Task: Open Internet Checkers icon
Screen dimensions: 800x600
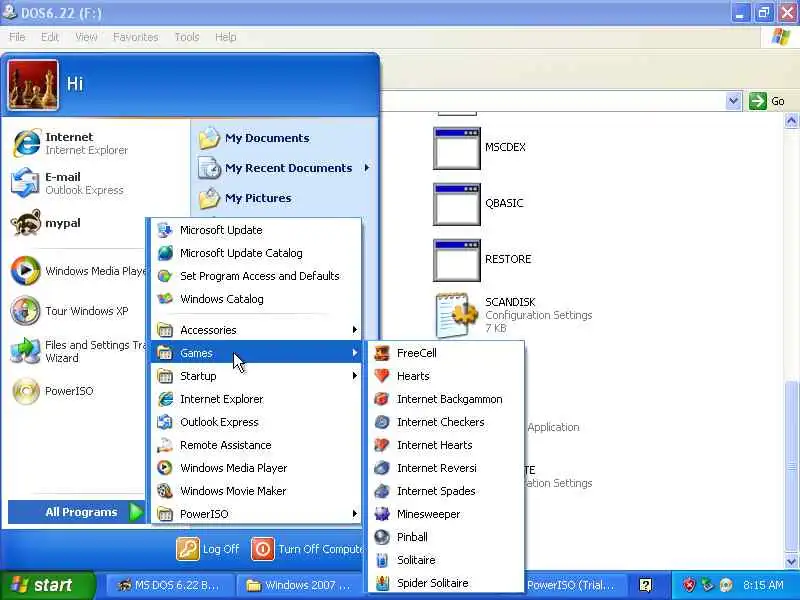Action: point(382,422)
